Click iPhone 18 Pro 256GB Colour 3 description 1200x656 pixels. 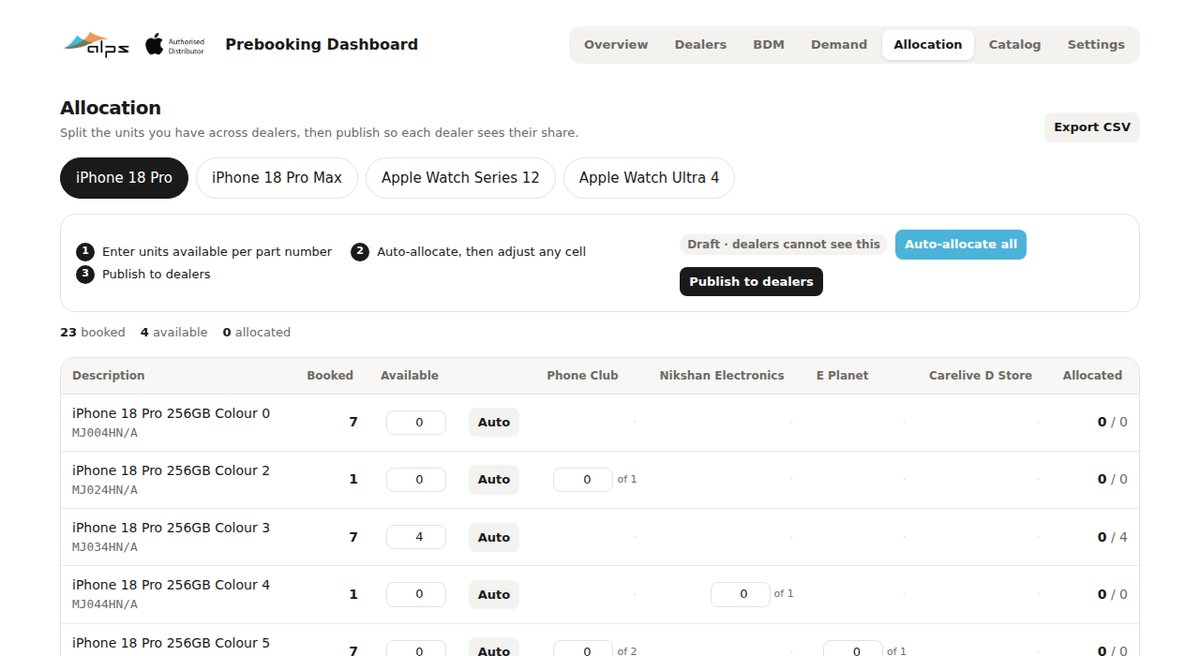tap(171, 528)
